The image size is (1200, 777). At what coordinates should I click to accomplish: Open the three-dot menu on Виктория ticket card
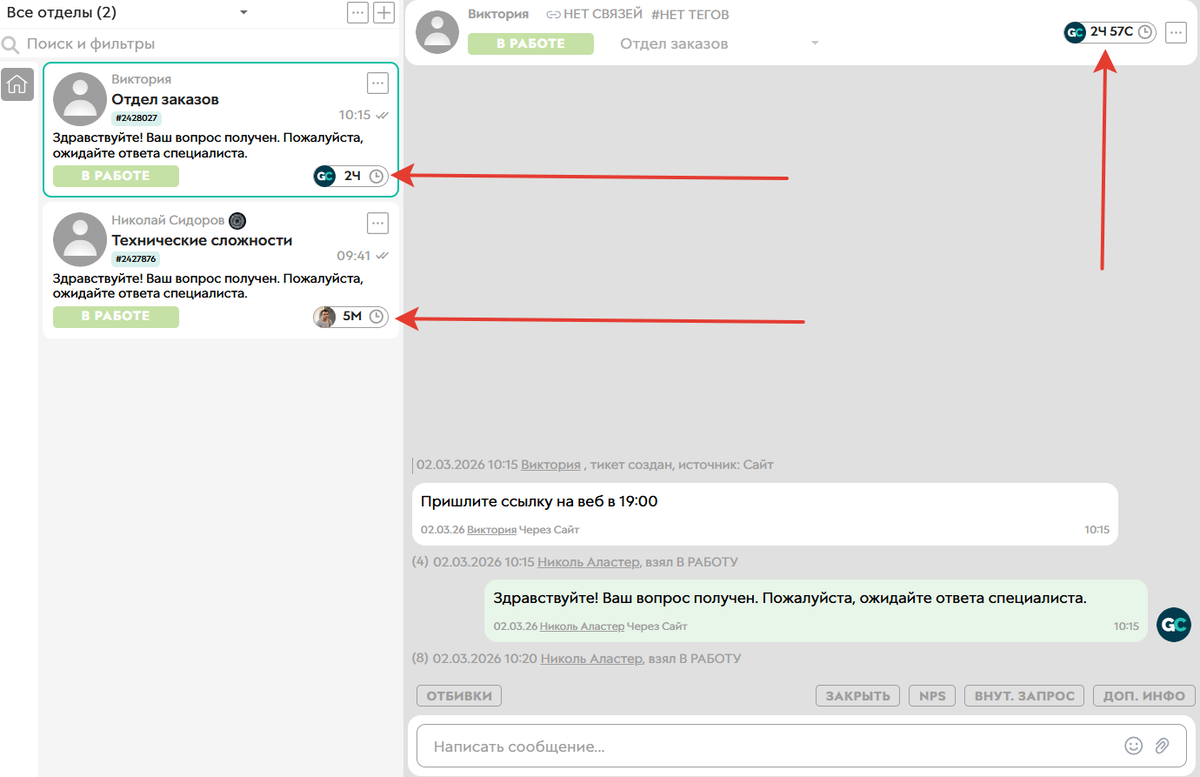coord(377,83)
